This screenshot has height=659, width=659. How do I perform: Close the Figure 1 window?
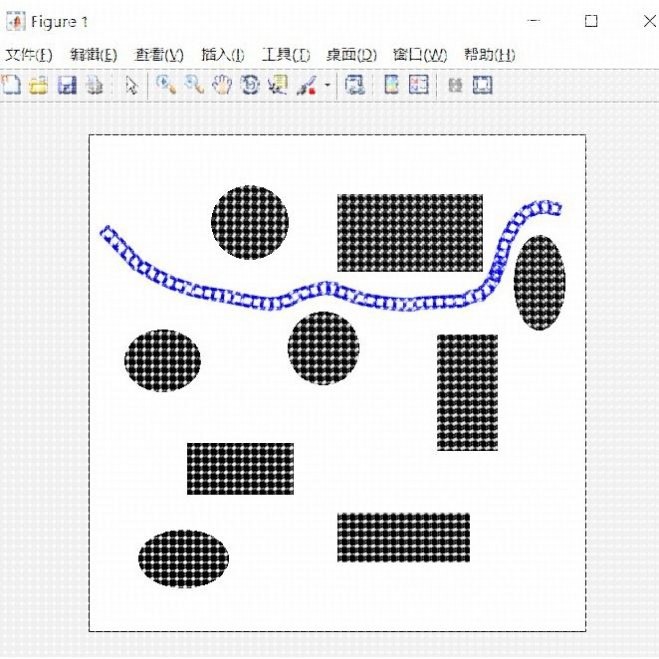coord(651,21)
